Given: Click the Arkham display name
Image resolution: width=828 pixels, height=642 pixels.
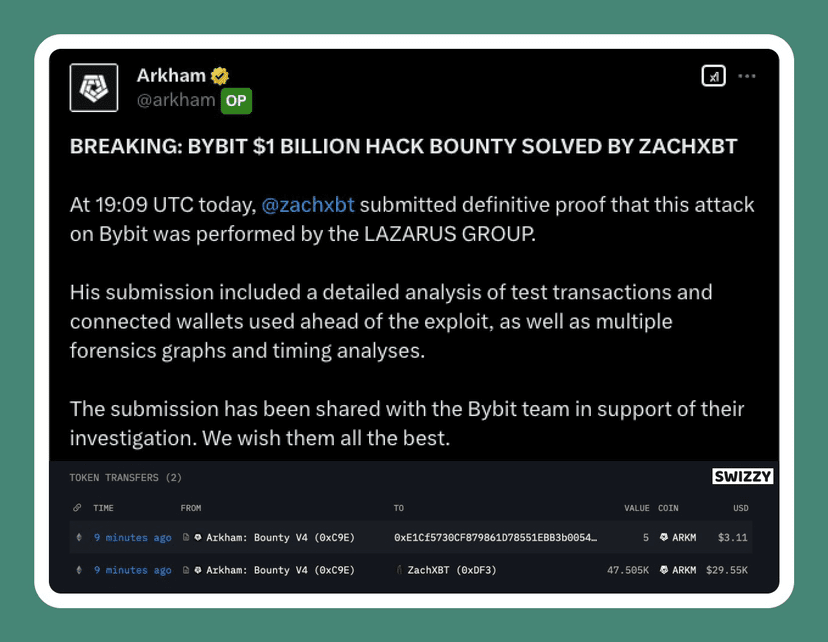Looking at the screenshot, I should 171,76.
